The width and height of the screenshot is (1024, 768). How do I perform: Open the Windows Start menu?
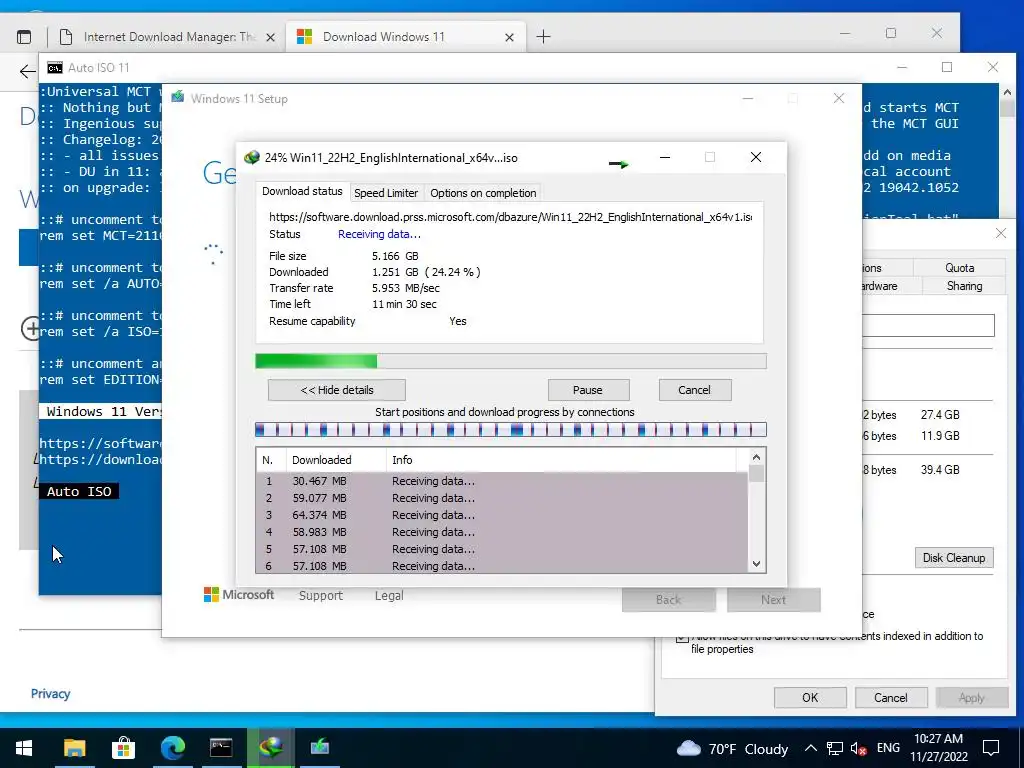coord(24,748)
